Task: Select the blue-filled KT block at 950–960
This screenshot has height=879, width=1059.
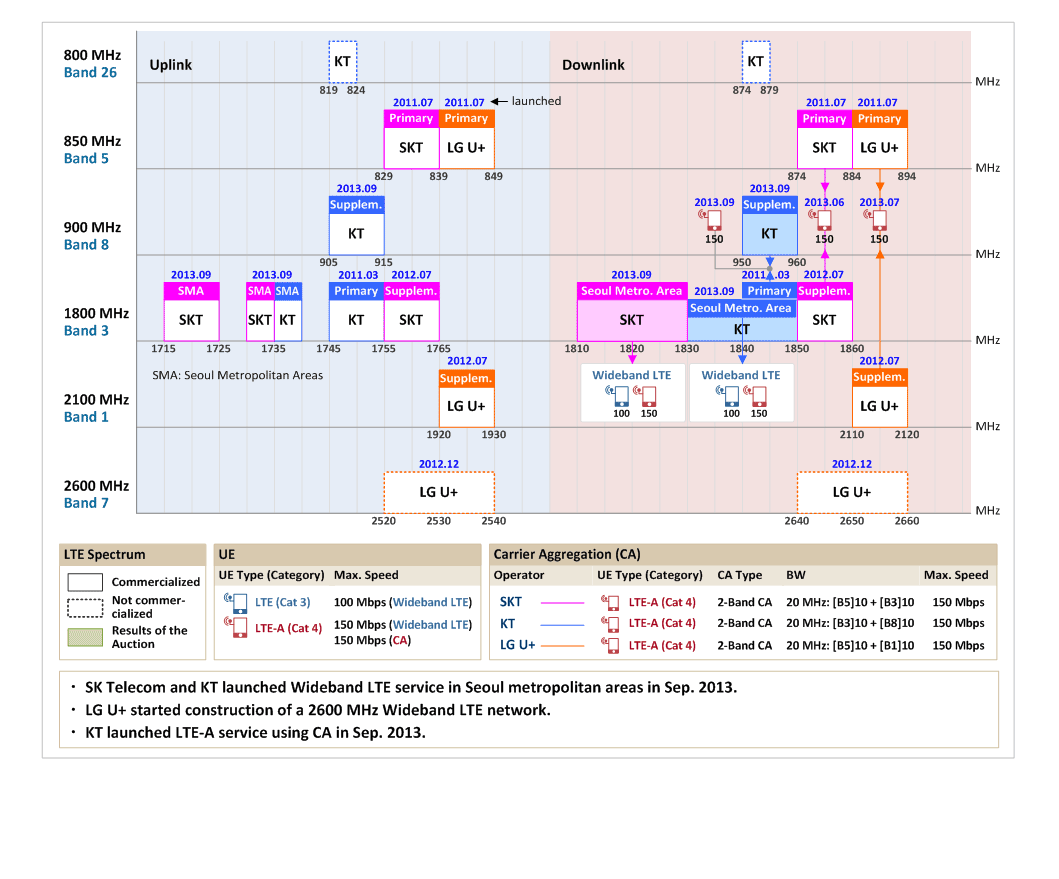Action: coord(770,226)
